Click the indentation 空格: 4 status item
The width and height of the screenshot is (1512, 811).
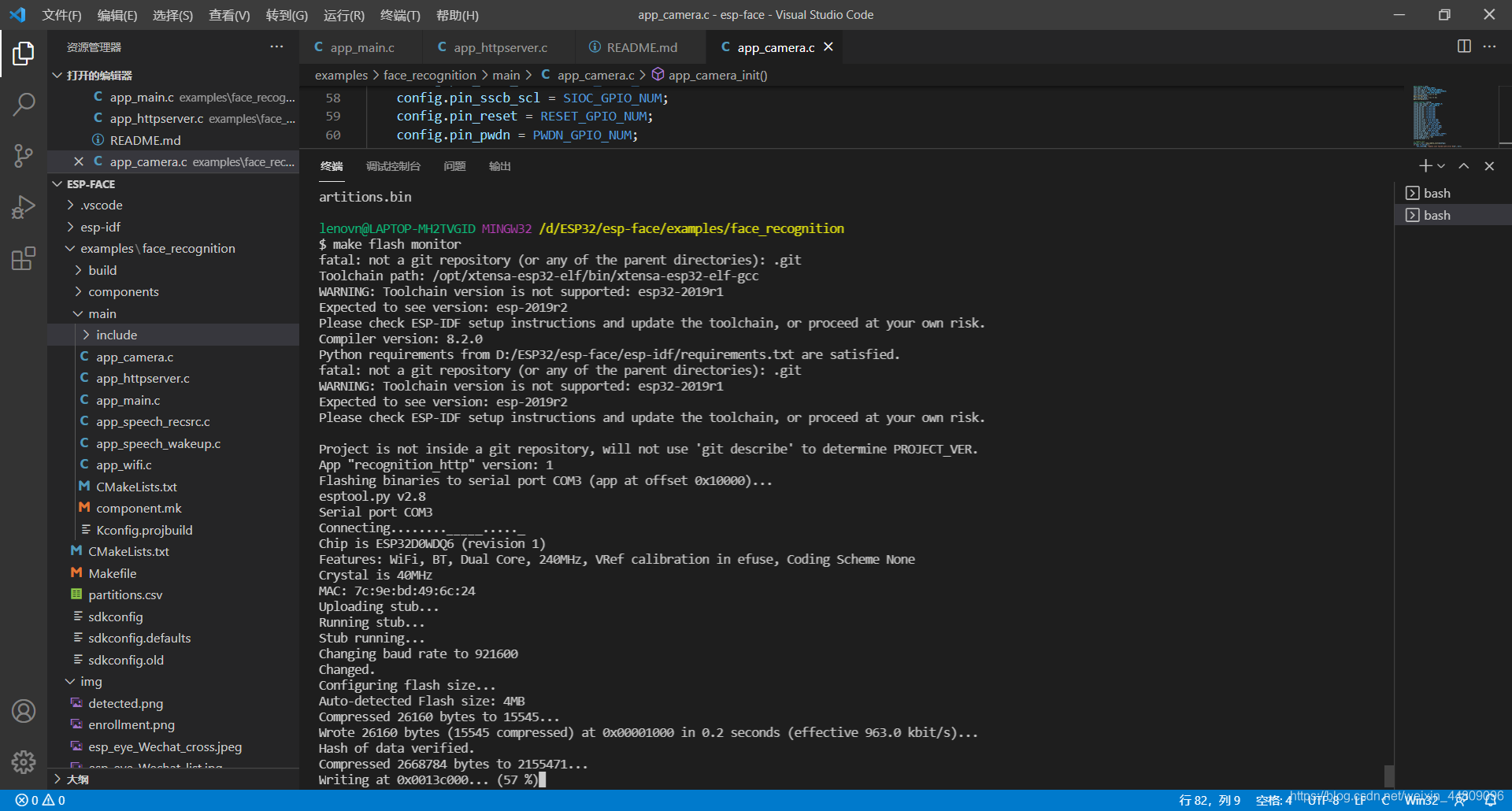pos(1273,800)
